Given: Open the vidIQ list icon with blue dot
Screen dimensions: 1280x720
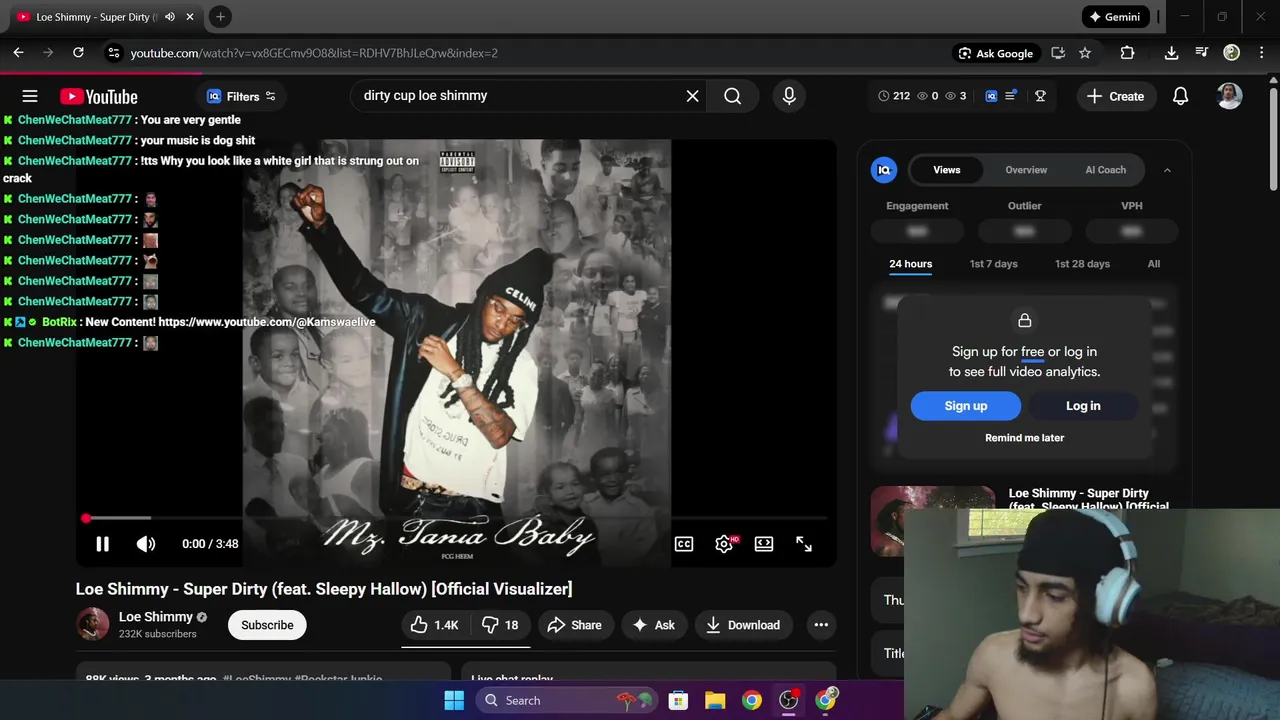Looking at the screenshot, I should click(1011, 95).
